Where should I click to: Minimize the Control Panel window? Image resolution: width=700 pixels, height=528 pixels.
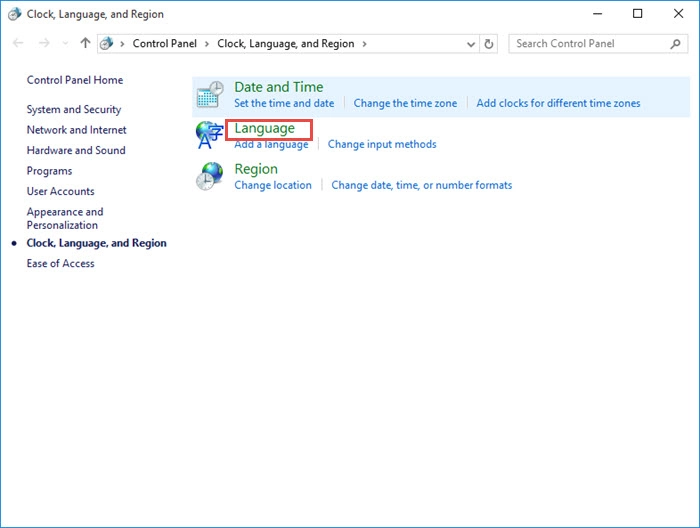coord(597,14)
